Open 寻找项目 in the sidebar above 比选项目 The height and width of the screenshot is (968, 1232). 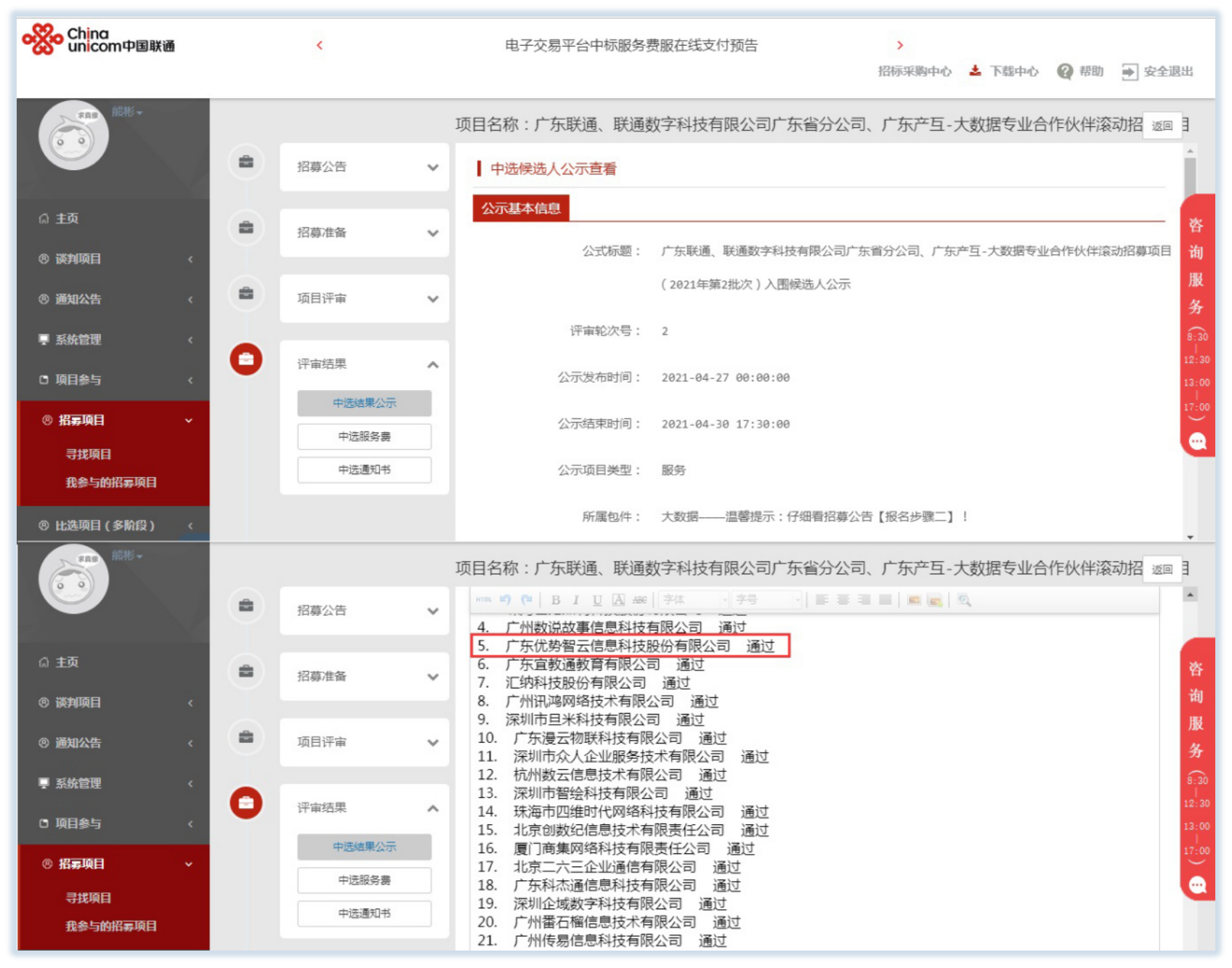click(89, 455)
